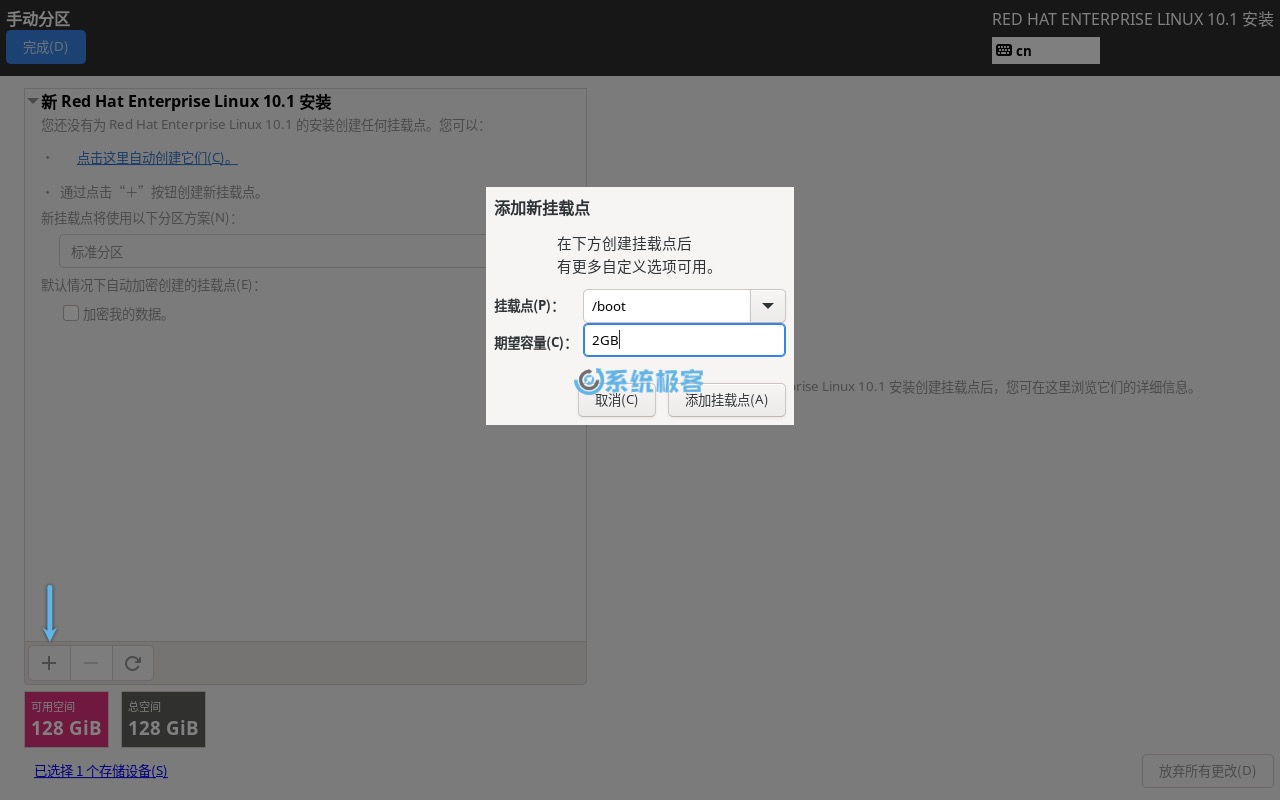
Task: Click the dark 总空间 128 GiB box
Action: (163, 719)
